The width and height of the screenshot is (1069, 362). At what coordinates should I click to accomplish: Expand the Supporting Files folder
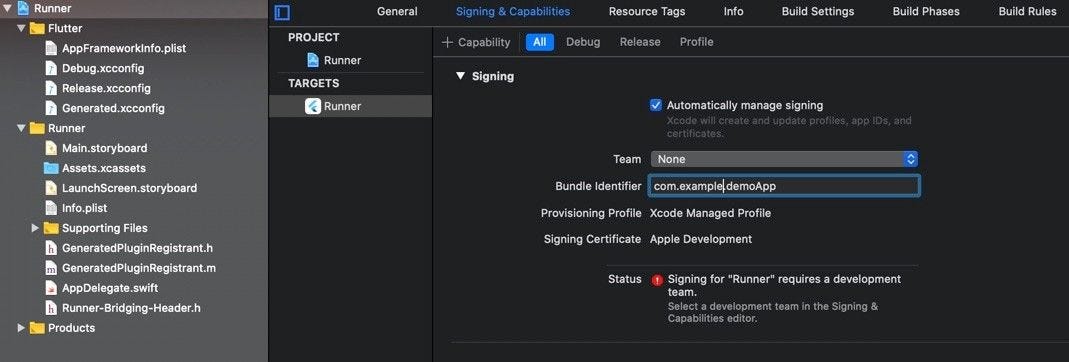pos(35,228)
